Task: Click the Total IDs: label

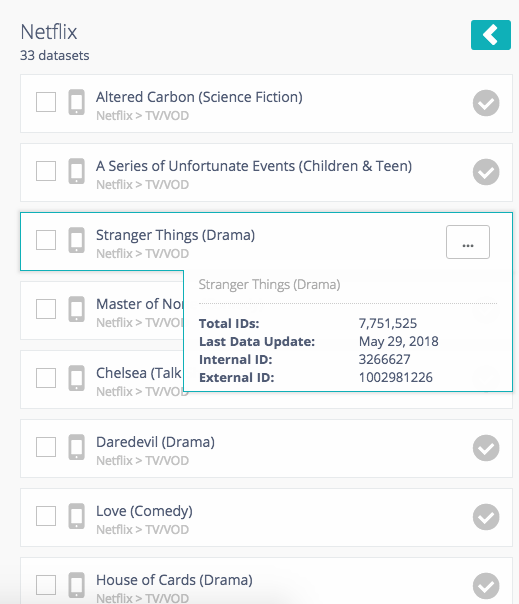Action: pos(229,323)
